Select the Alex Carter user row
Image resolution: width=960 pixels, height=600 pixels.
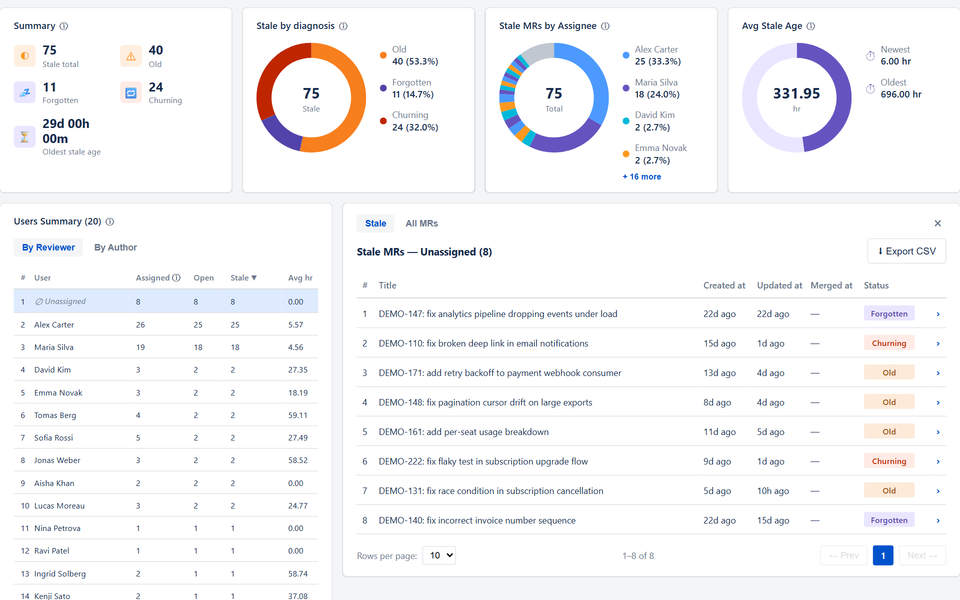pos(166,324)
